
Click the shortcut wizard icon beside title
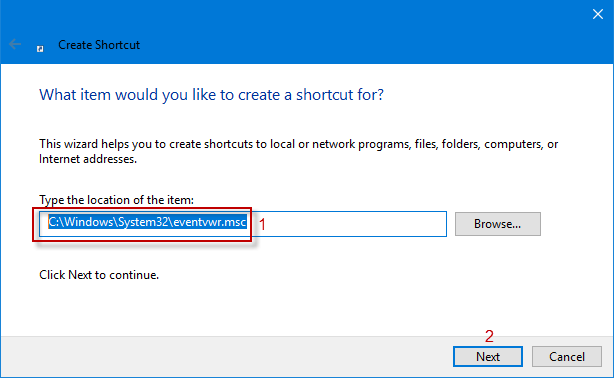[40, 49]
